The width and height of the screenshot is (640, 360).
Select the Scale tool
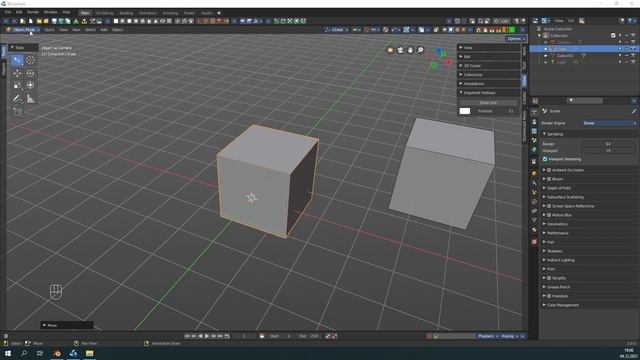tap(17, 85)
